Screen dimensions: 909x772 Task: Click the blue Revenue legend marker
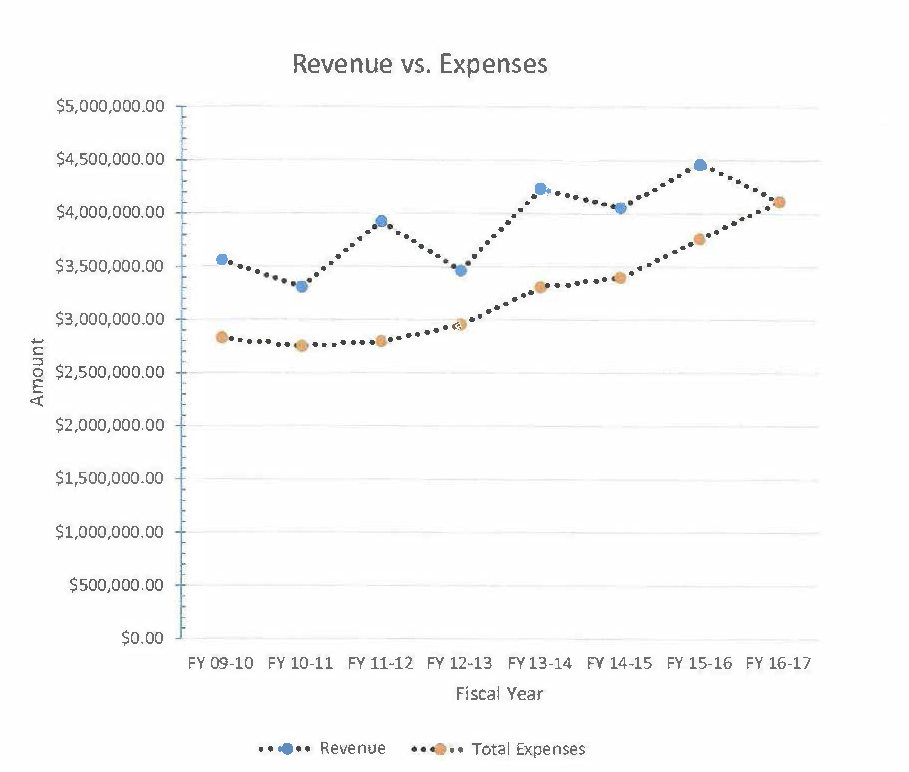tap(285, 749)
